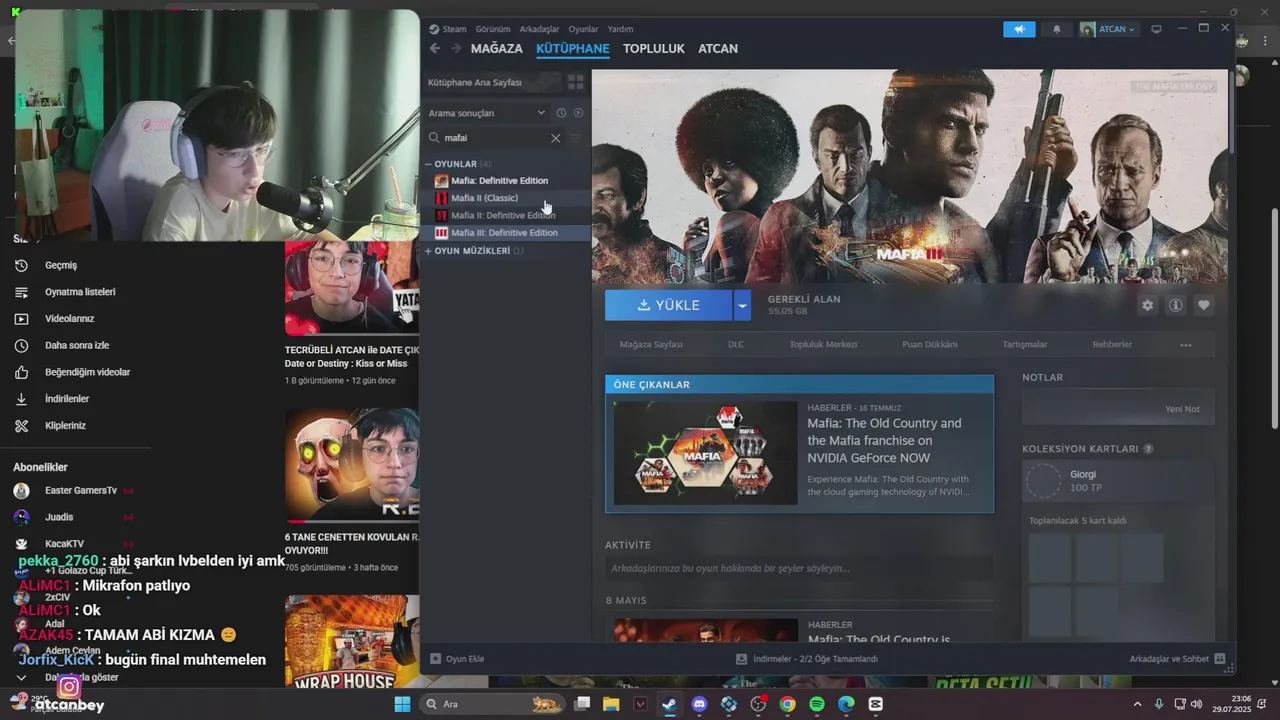
Task: Add game to favorites heart icon
Action: (1204, 305)
